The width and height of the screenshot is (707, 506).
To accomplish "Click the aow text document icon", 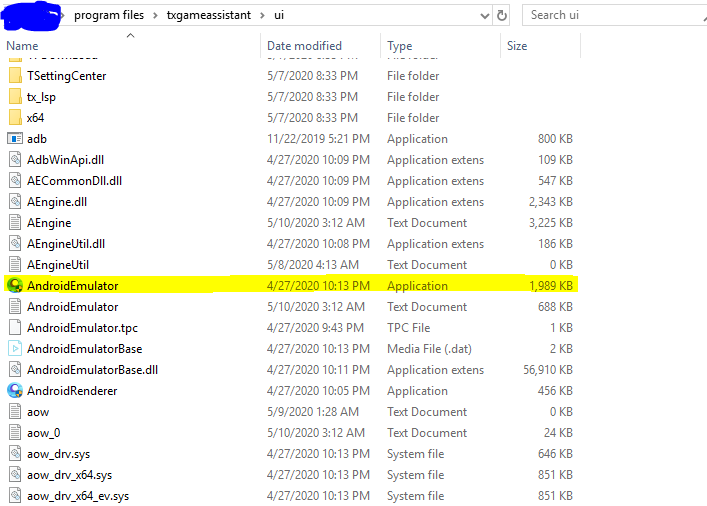I will point(15,412).
